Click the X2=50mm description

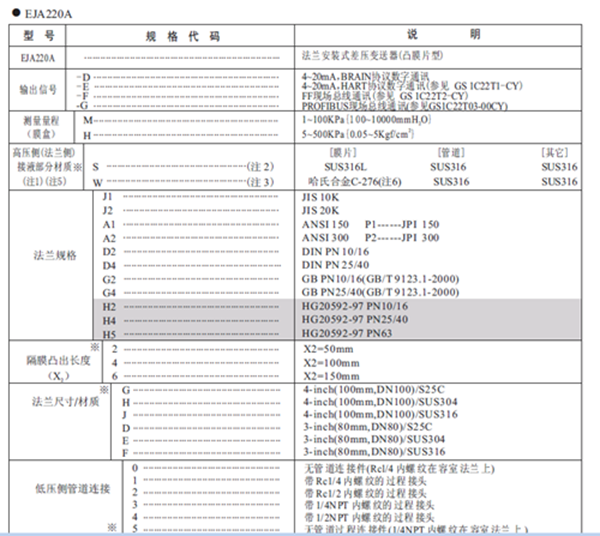tap(328, 349)
